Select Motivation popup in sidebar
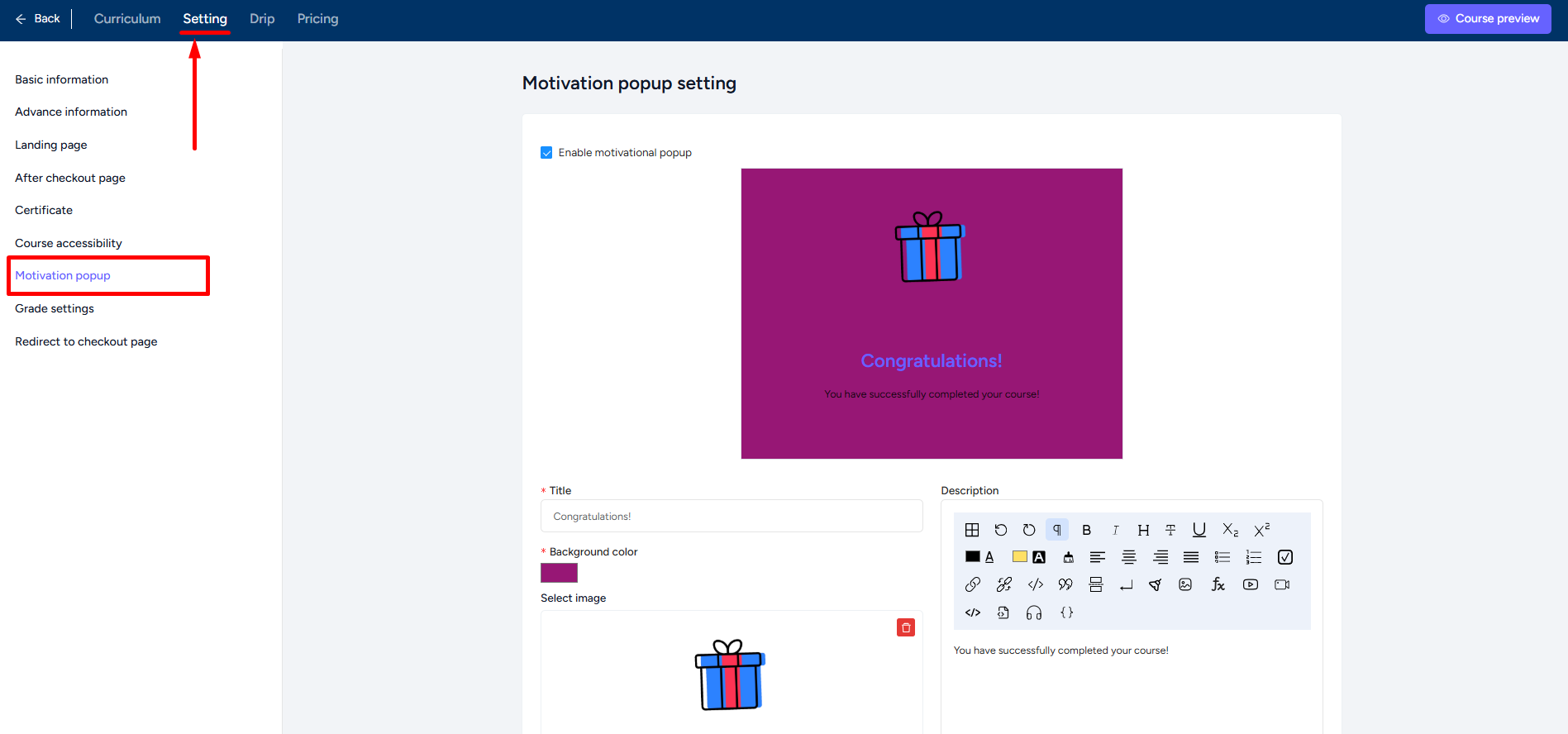The image size is (1568, 734). tap(63, 275)
